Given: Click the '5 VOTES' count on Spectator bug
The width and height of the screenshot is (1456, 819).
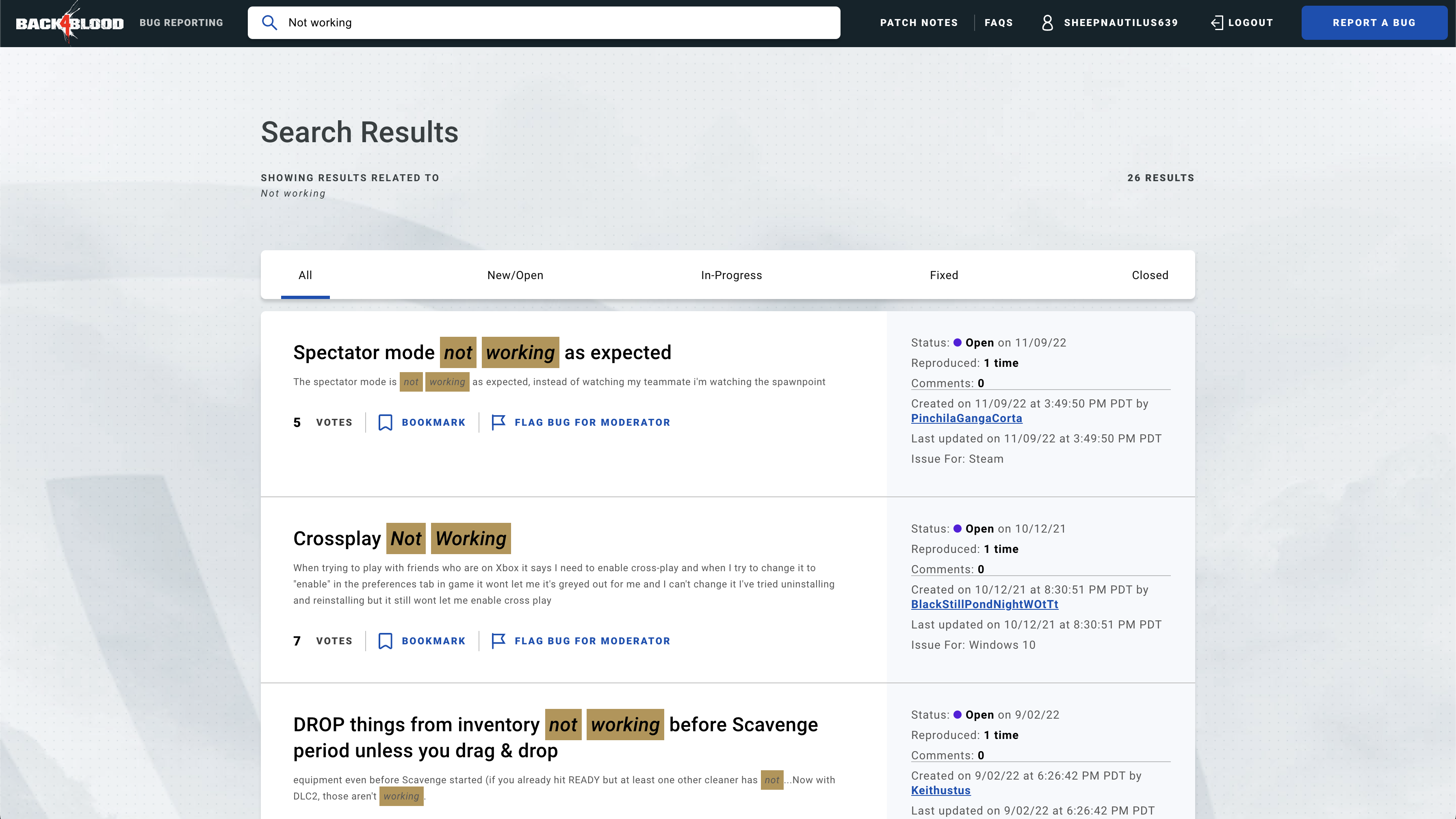Looking at the screenshot, I should point(323,422).
